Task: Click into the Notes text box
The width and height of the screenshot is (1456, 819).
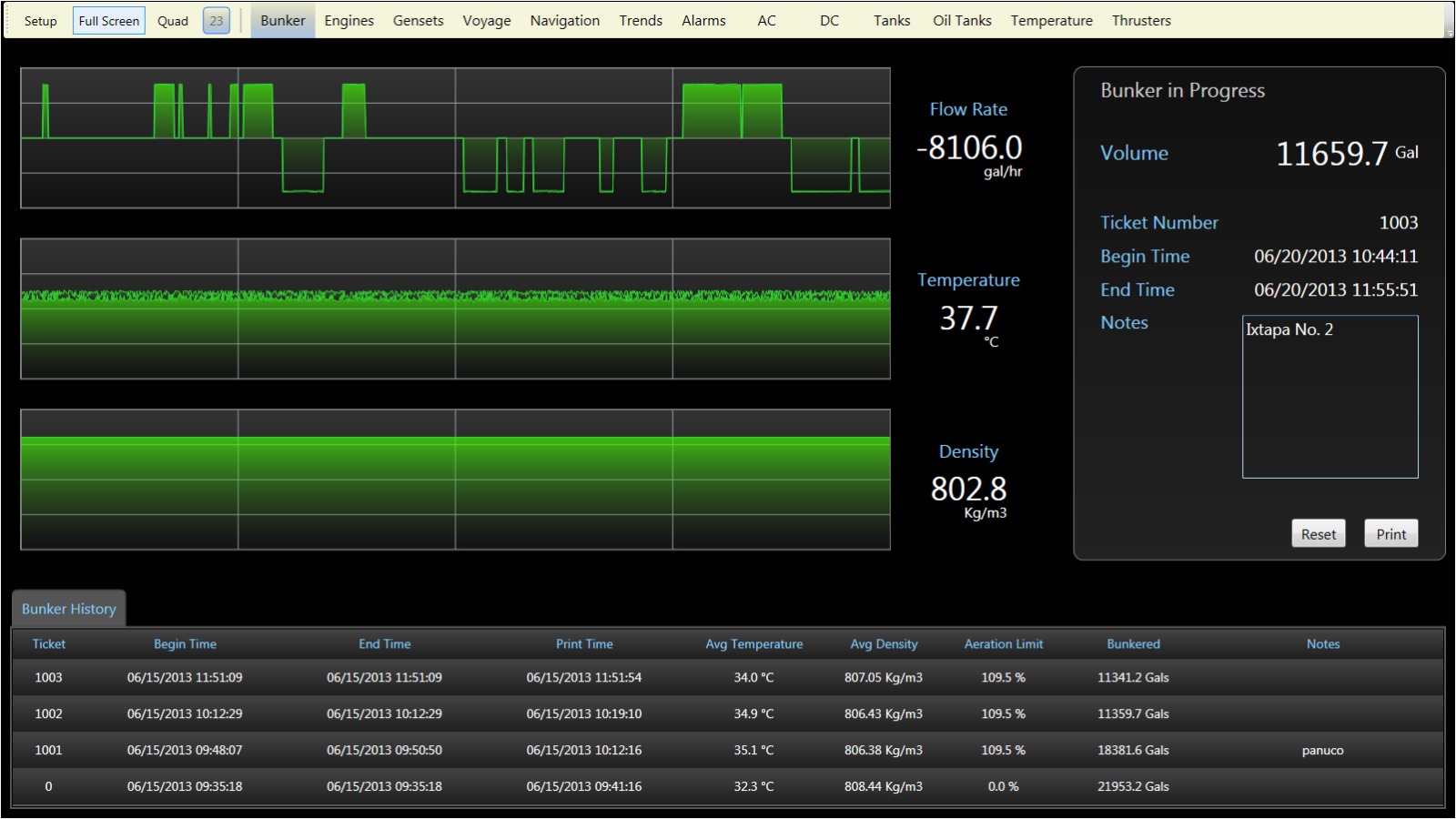Action: (x=1330, y=397)
